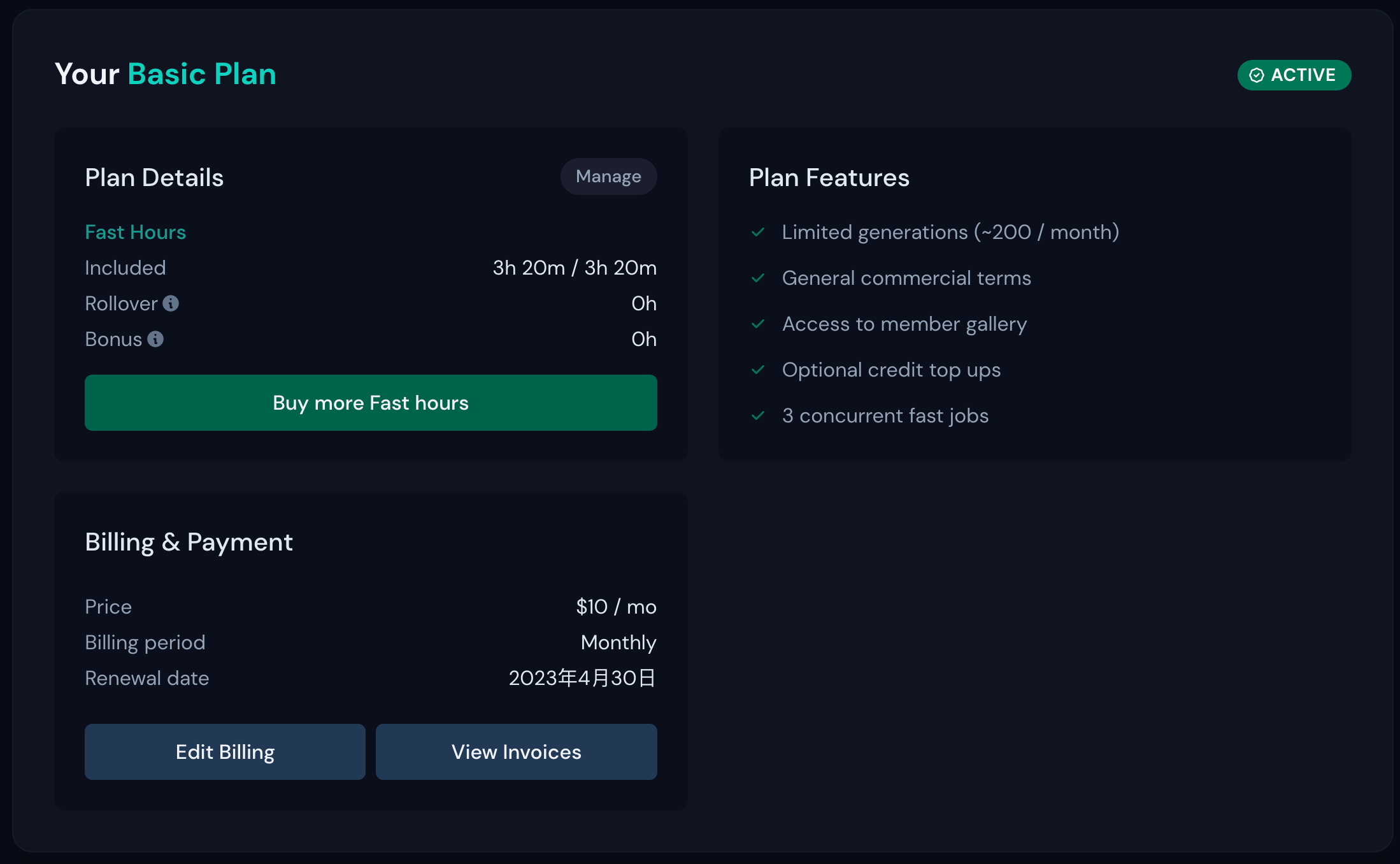Image resolution: width=1400 pixels, height=864 pixels.
Task: Open the Manage plan button
Action: tap(608, 176)
